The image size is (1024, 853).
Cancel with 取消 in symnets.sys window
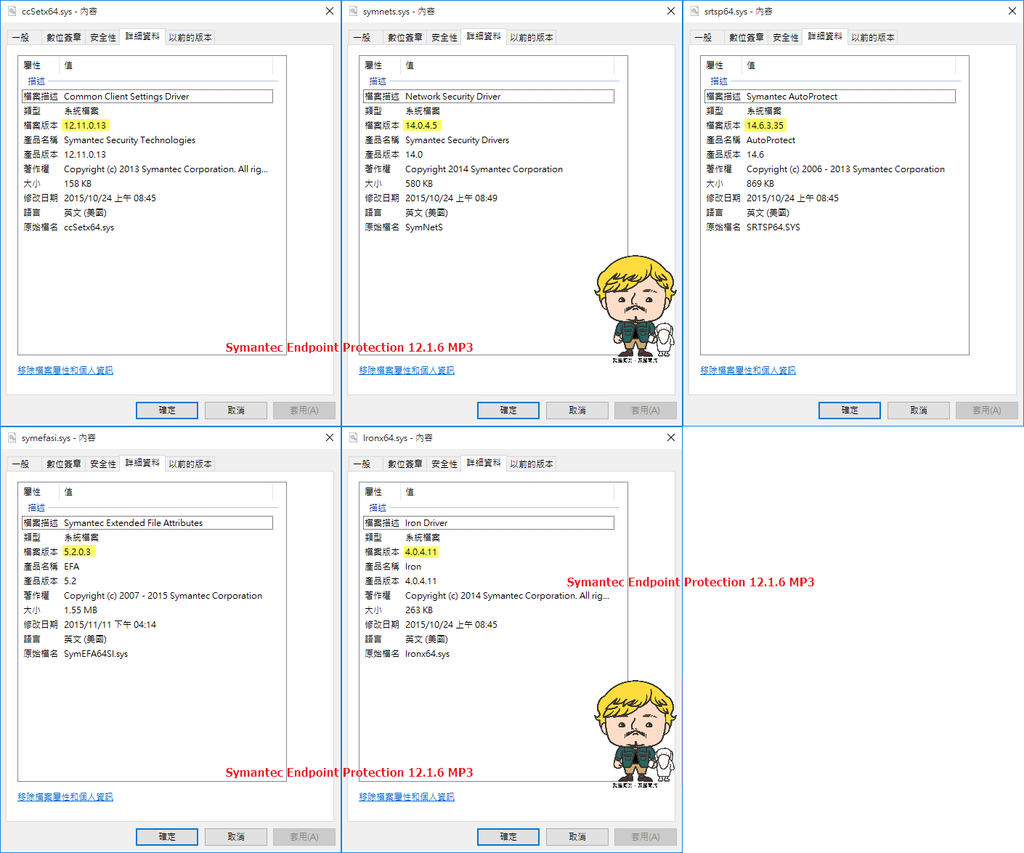pyautogui.click(x=577, y=410)
